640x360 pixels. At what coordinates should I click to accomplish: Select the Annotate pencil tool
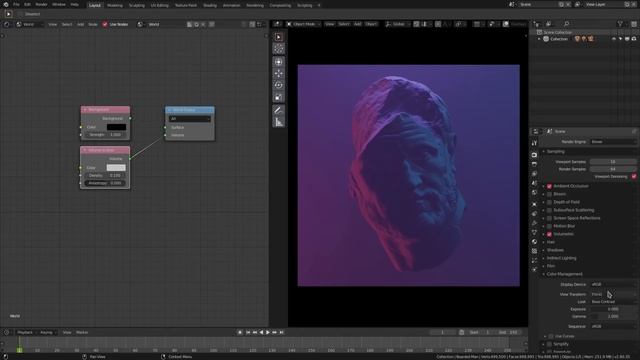[279, 110]
